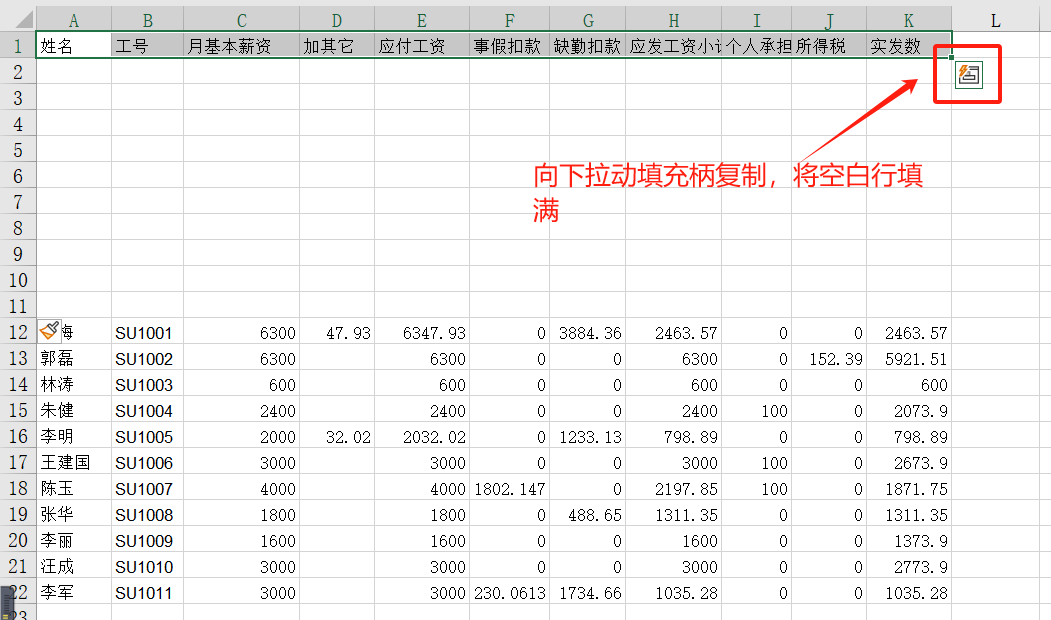Click the Select All corner triangle

coord(23,19)
